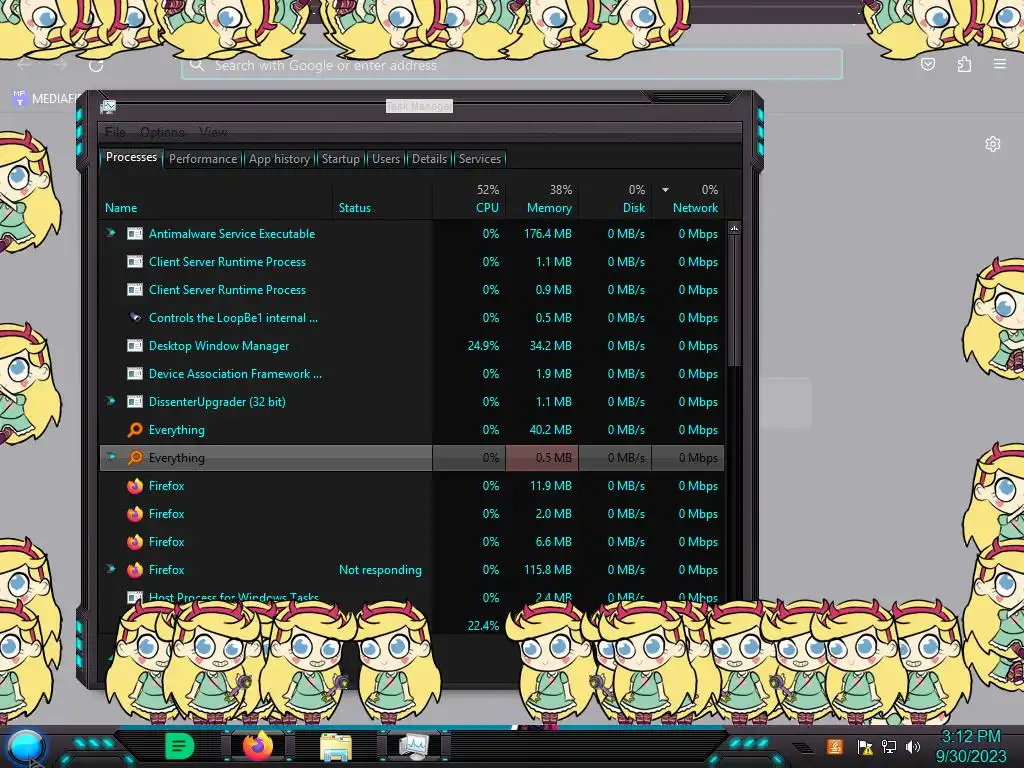Screen dimensions: 1024x768
Task: Click the Firefox icon using 11.9 MB
Action: click(135, 486)
